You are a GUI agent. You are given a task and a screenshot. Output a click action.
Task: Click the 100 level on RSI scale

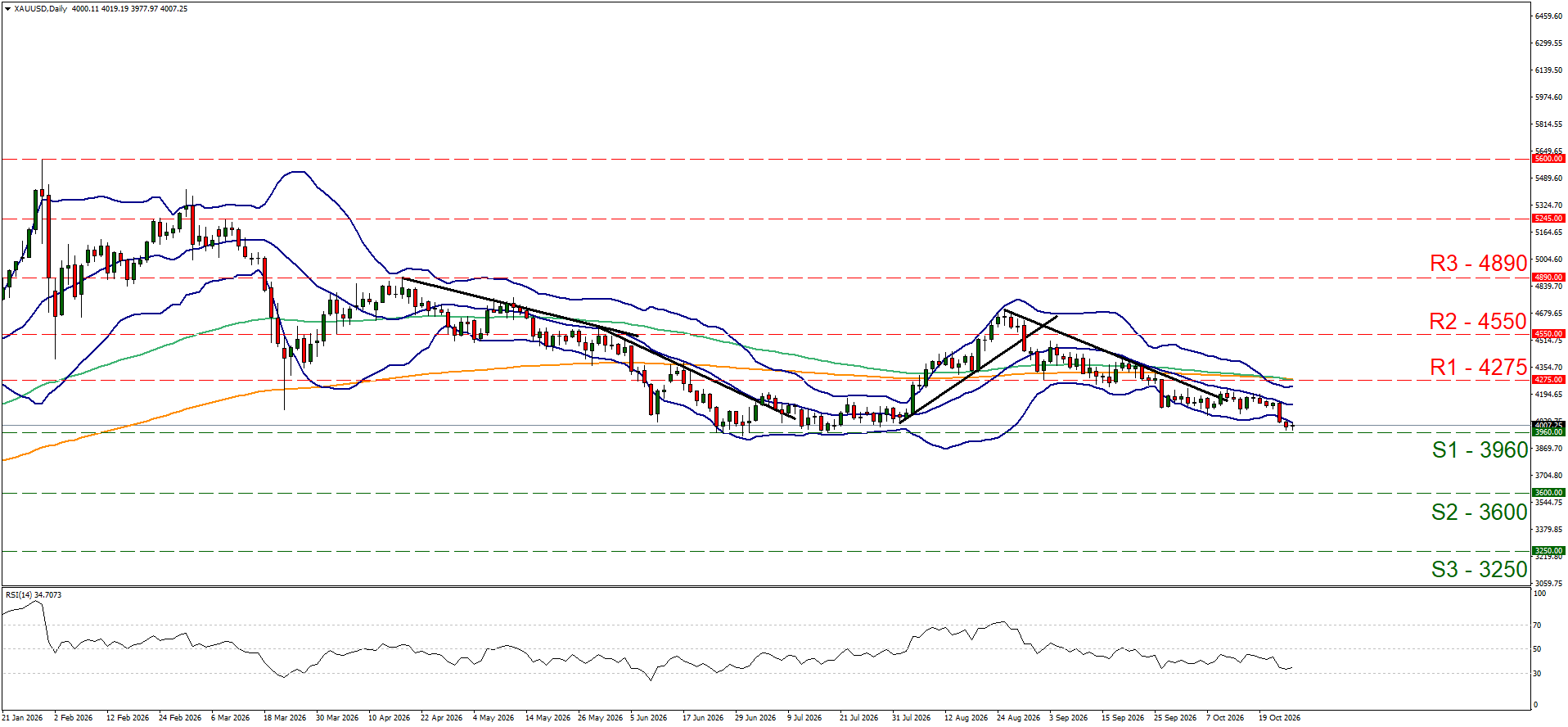pyautogui.click(x=1539, y=594)
